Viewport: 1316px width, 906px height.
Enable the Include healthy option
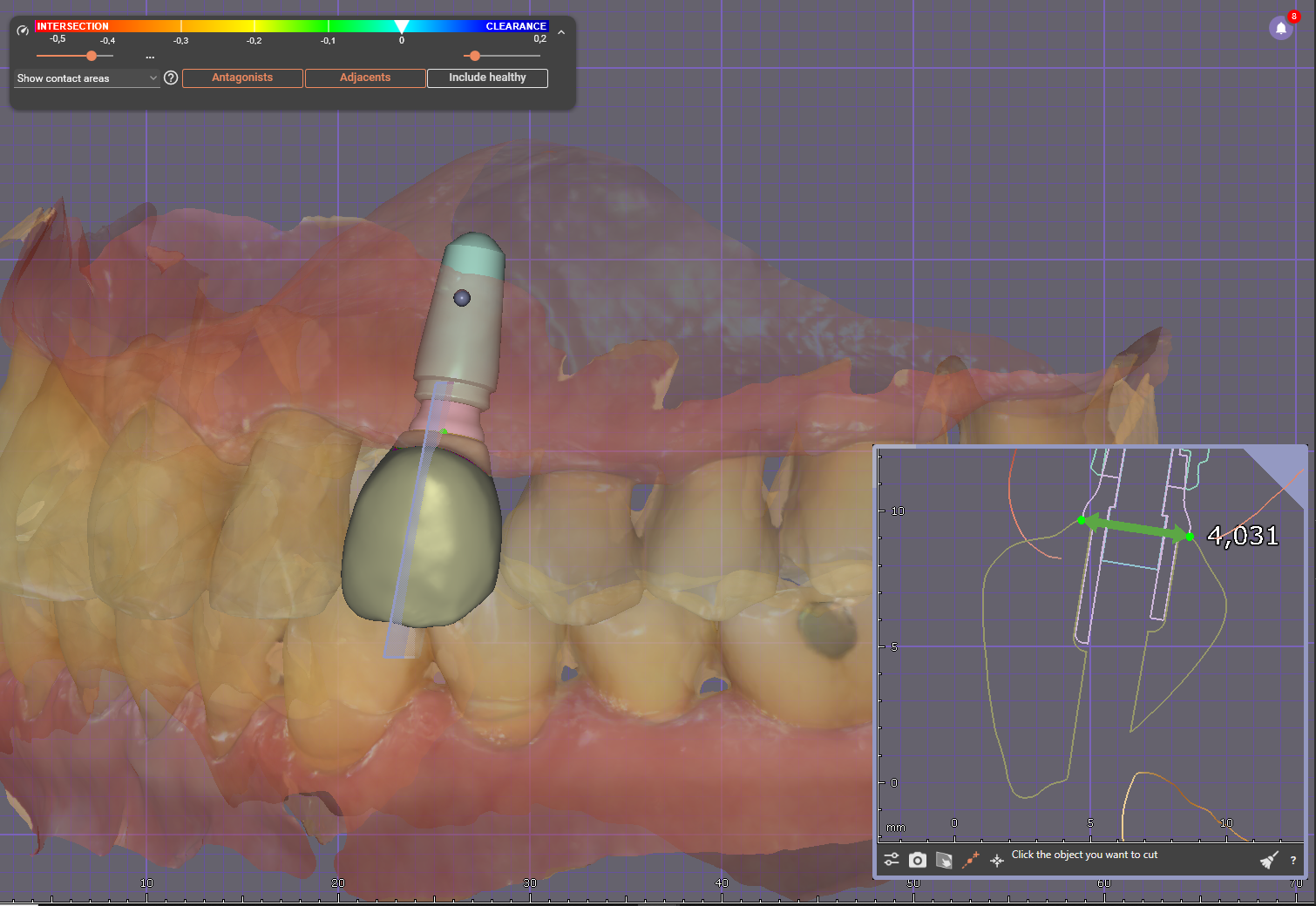[487, 78]
